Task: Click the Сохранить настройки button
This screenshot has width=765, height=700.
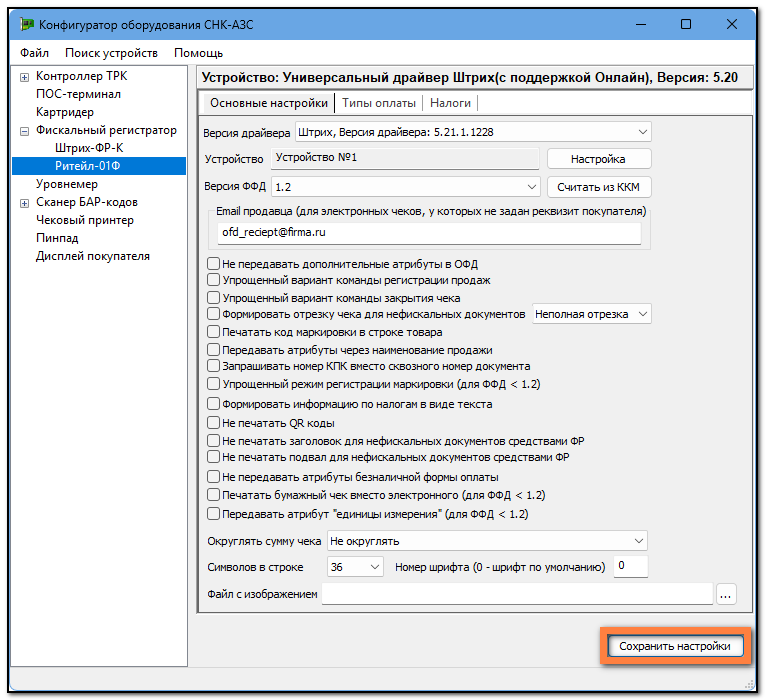Action: click(x=675, y=646)
